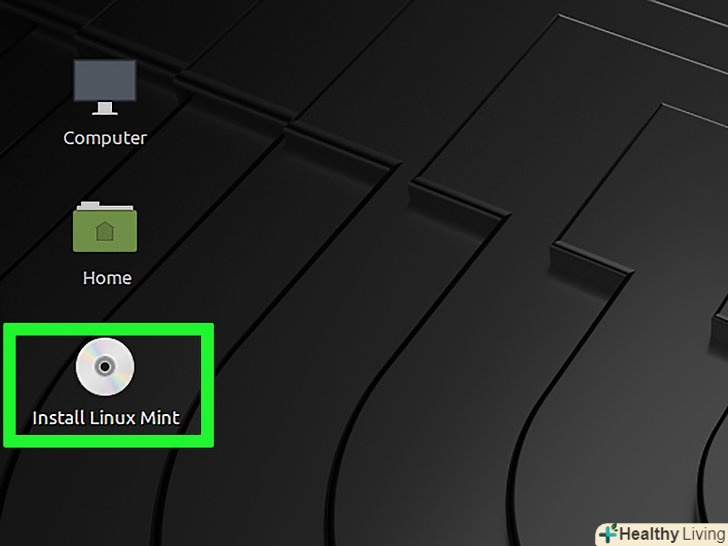The width and height of the screenshot is (728, 546).
Task: Open the Home folder icon
Action: [105, 227]
